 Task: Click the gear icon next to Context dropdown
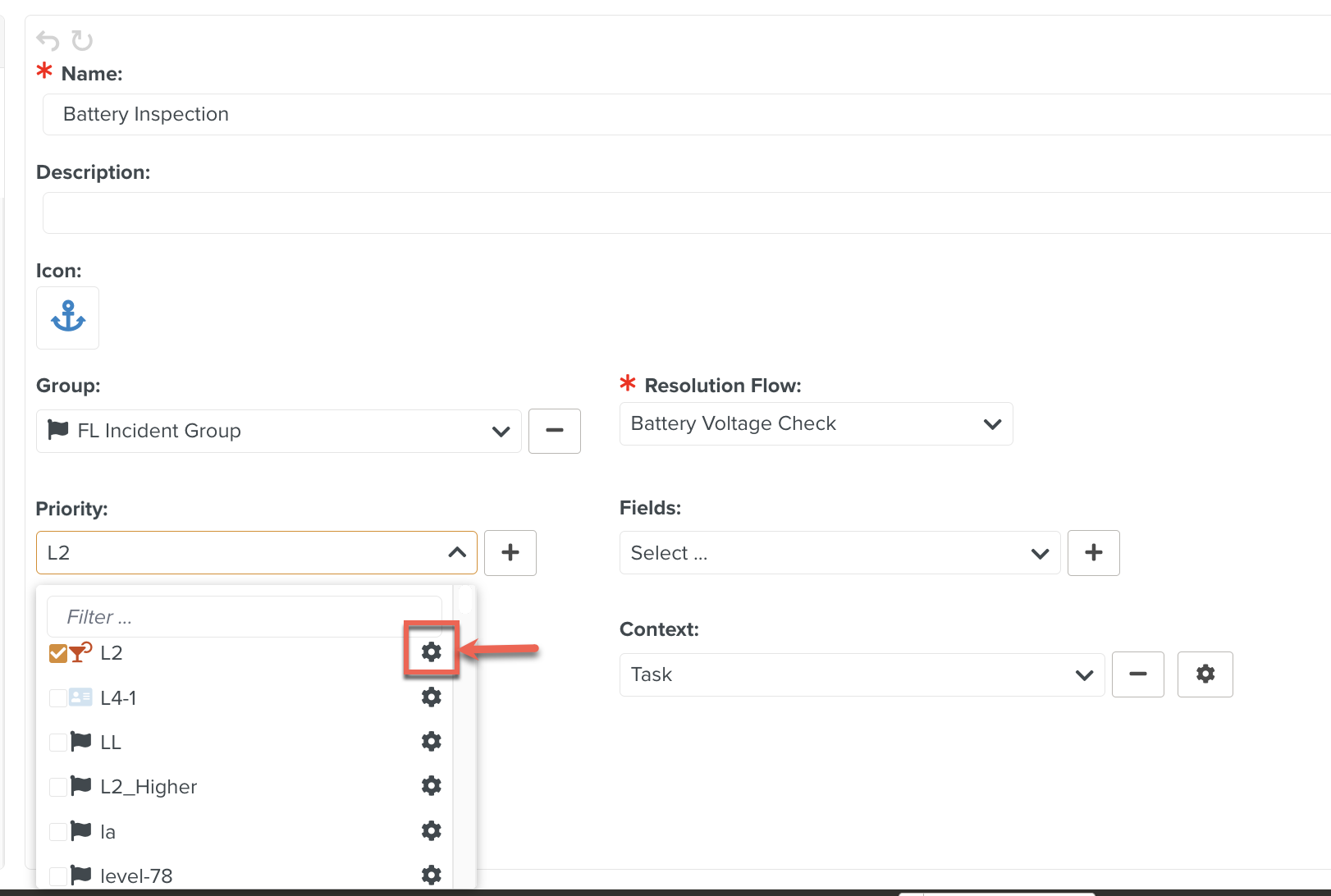tap(1205, 674)
